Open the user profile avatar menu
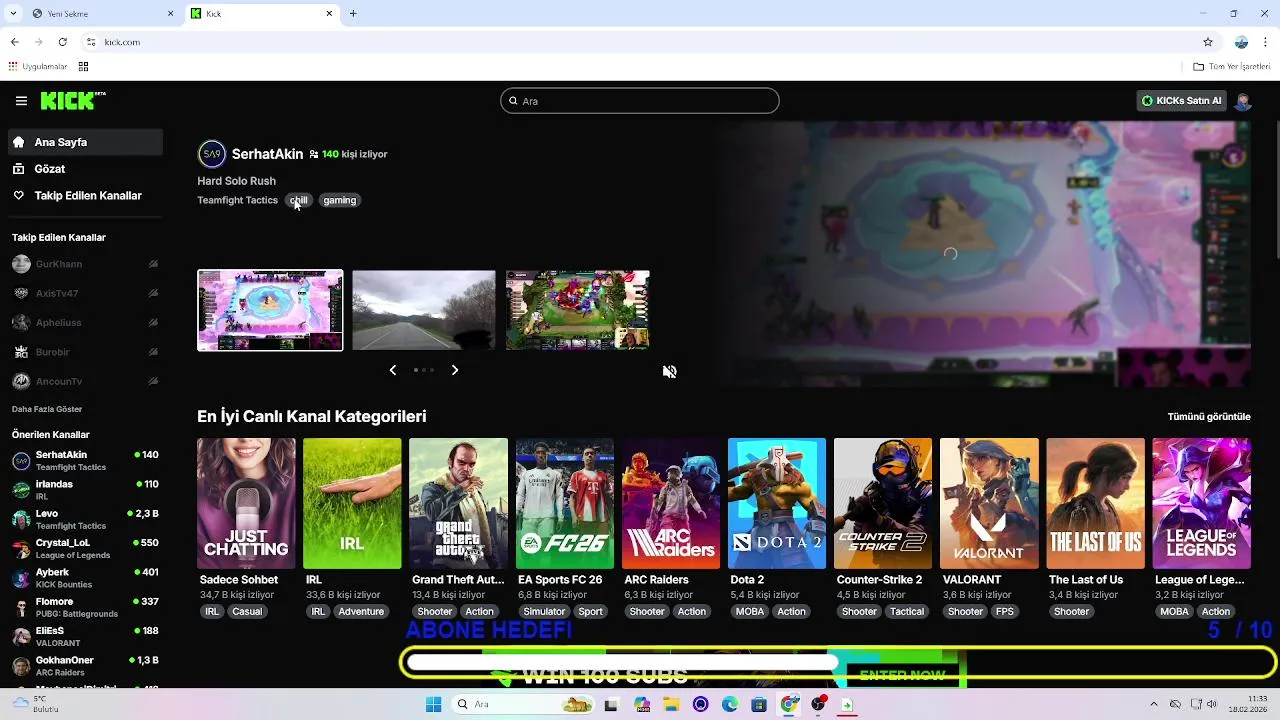The image size is (1280, 720). pyautogui.click(x=1243, y=101)
